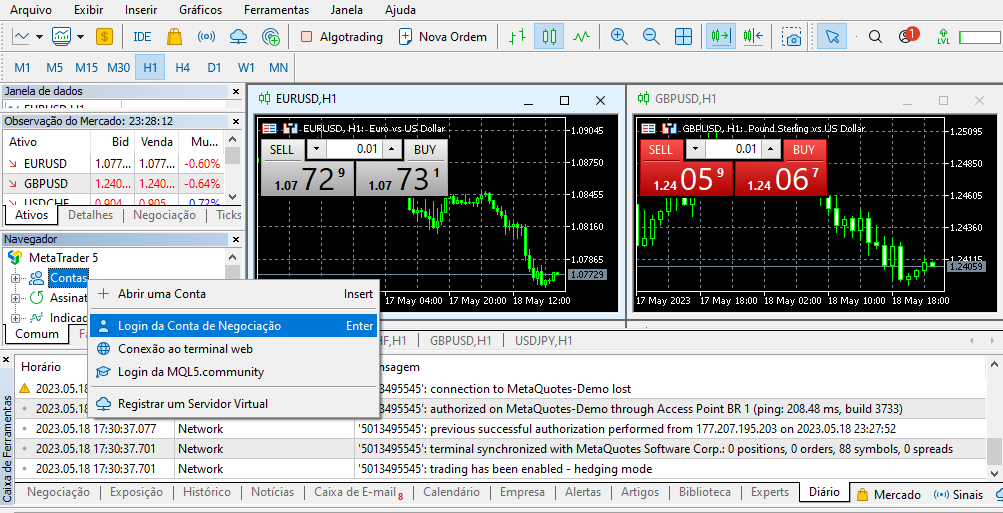Click the EURUSD chart SELL button

pos(282,150)
